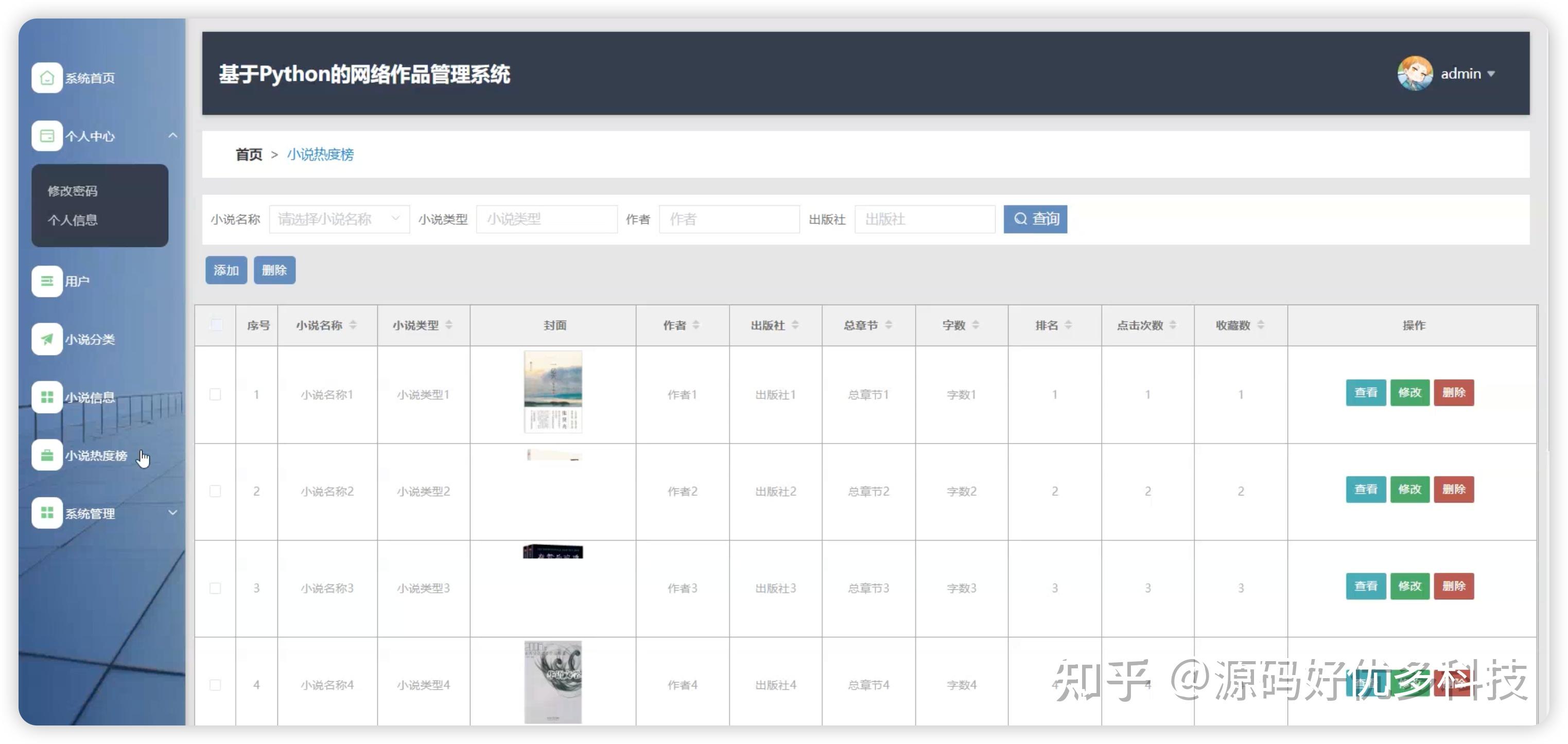
Task: Collapse the 个人中心 menu group
Action: tap(173, 136)
